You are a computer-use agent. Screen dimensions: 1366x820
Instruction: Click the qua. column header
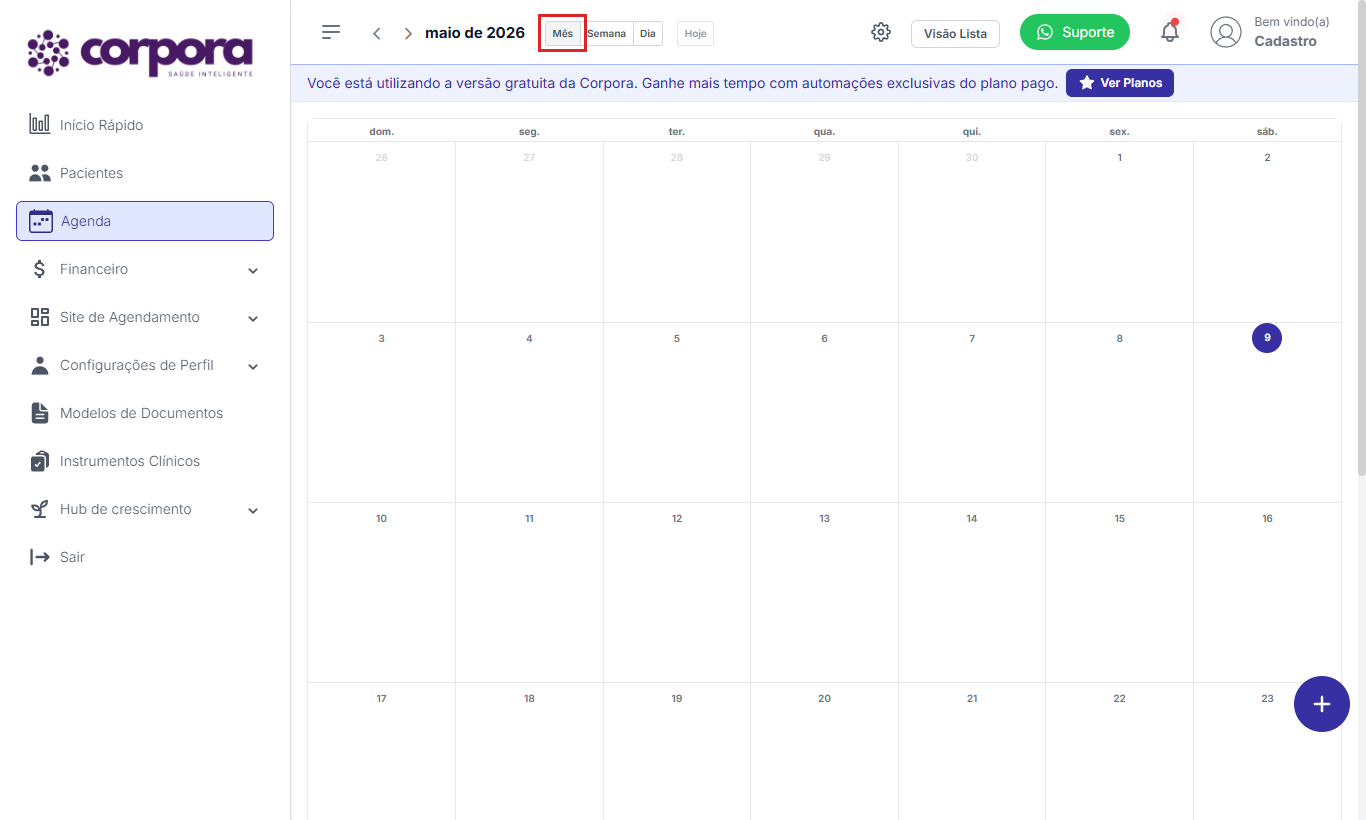(x=824, y=131)
